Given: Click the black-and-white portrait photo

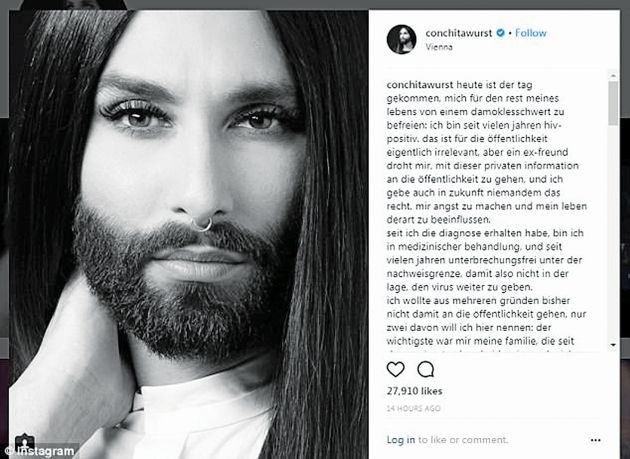Looking at the screenshot, I should pyautogui.click(x=188, y=234).
